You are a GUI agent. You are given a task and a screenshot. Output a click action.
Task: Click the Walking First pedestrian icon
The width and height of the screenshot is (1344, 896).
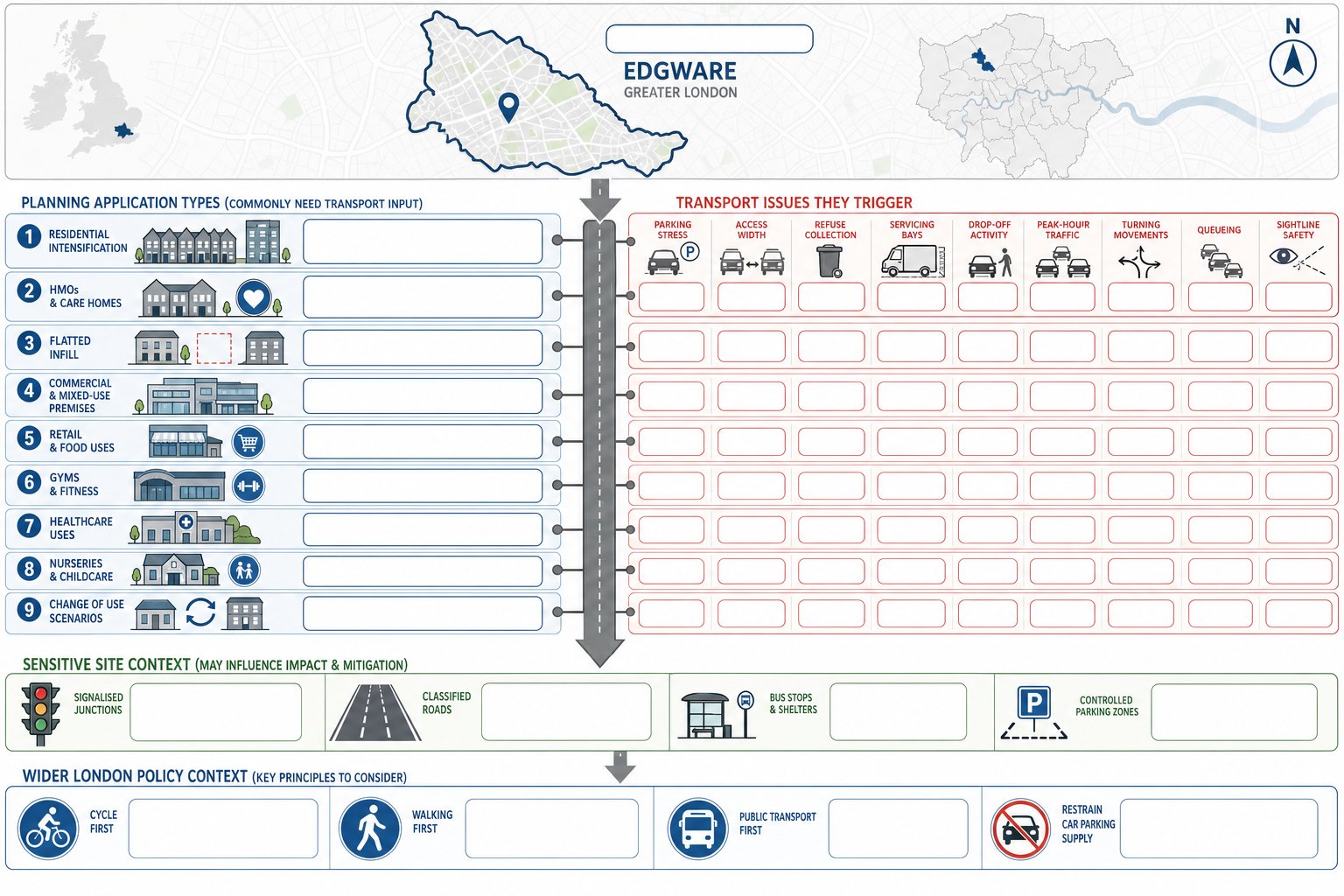pos(370,829)
